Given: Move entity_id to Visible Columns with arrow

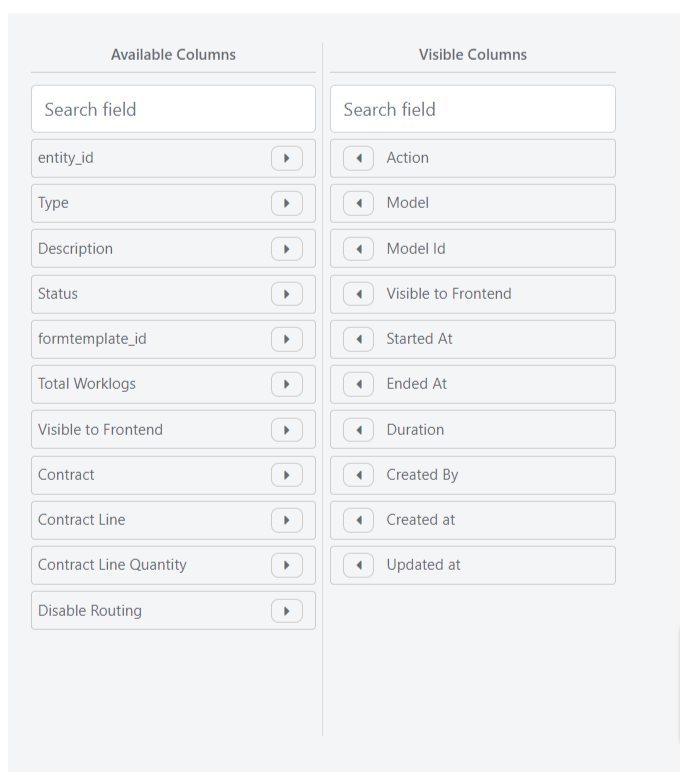Looking at the screenshot, I should coord(287,159).
